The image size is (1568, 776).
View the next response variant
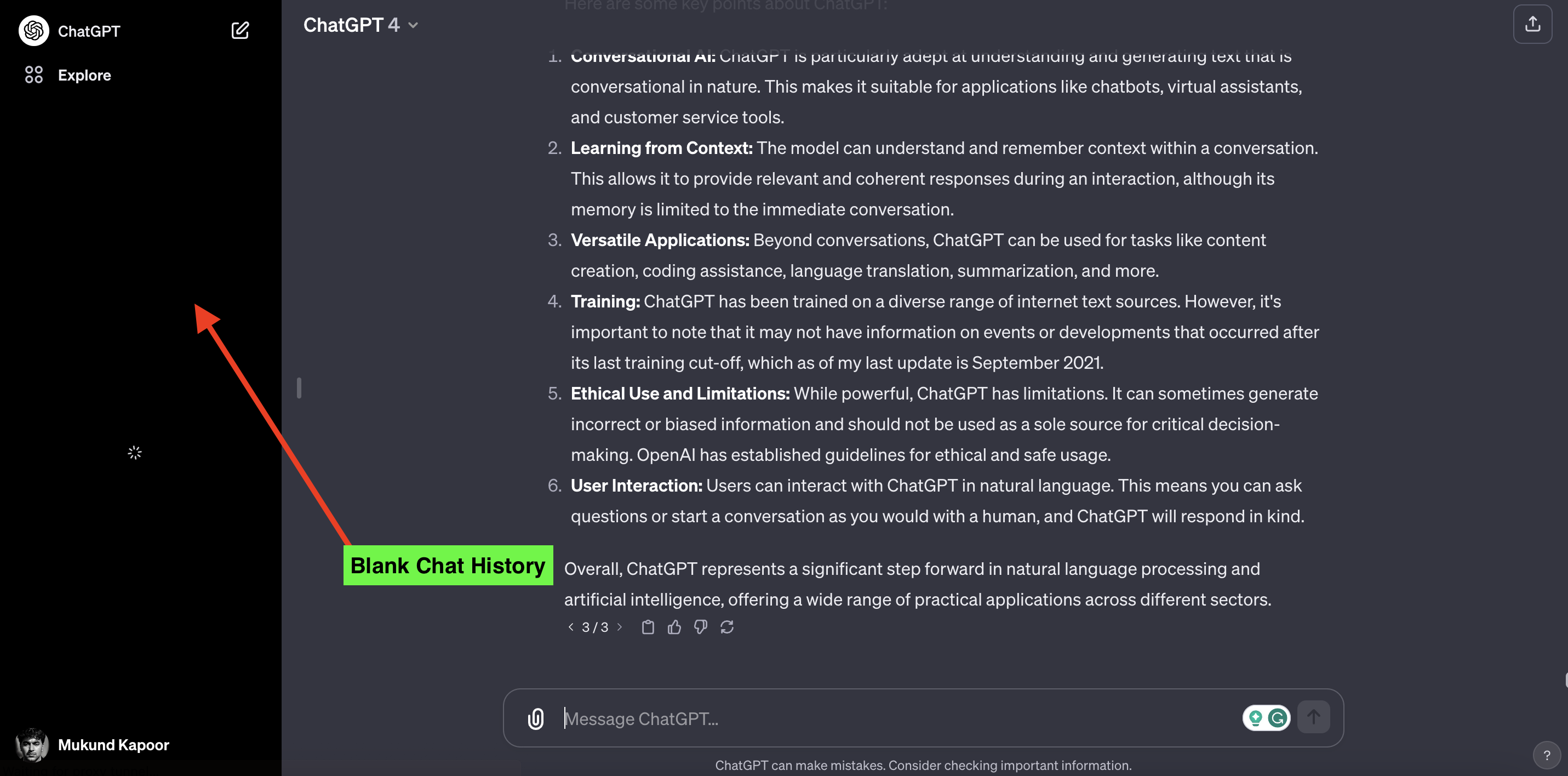click(x=620, y=627)
